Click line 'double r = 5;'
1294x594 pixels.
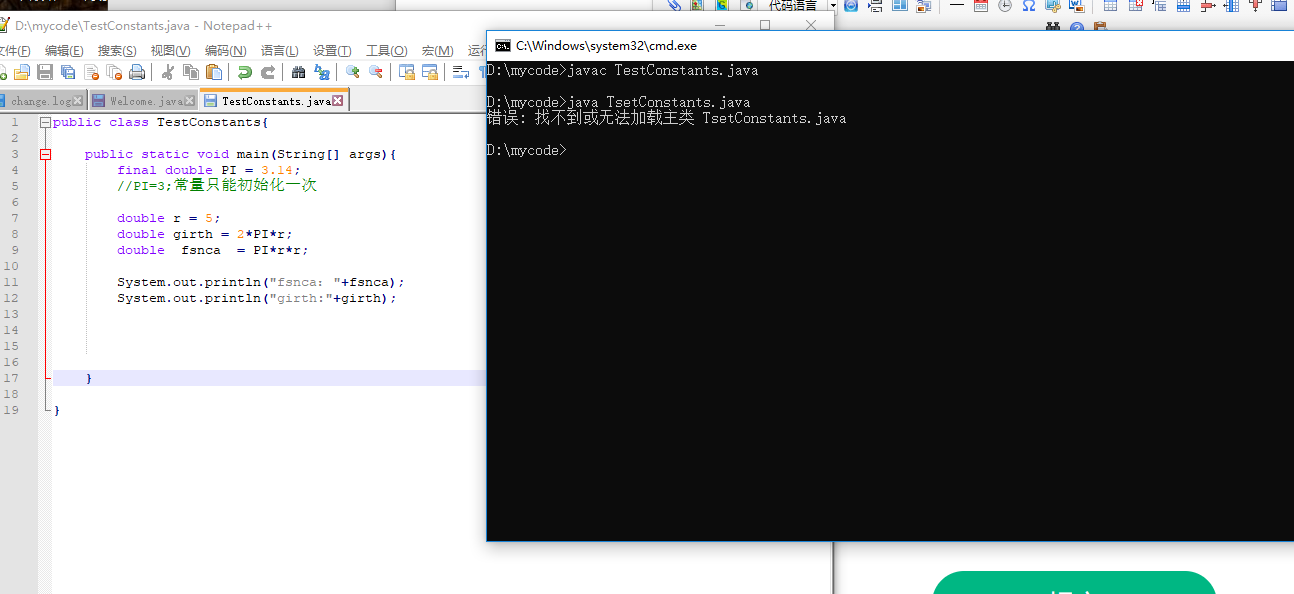(x=168, y=218)
